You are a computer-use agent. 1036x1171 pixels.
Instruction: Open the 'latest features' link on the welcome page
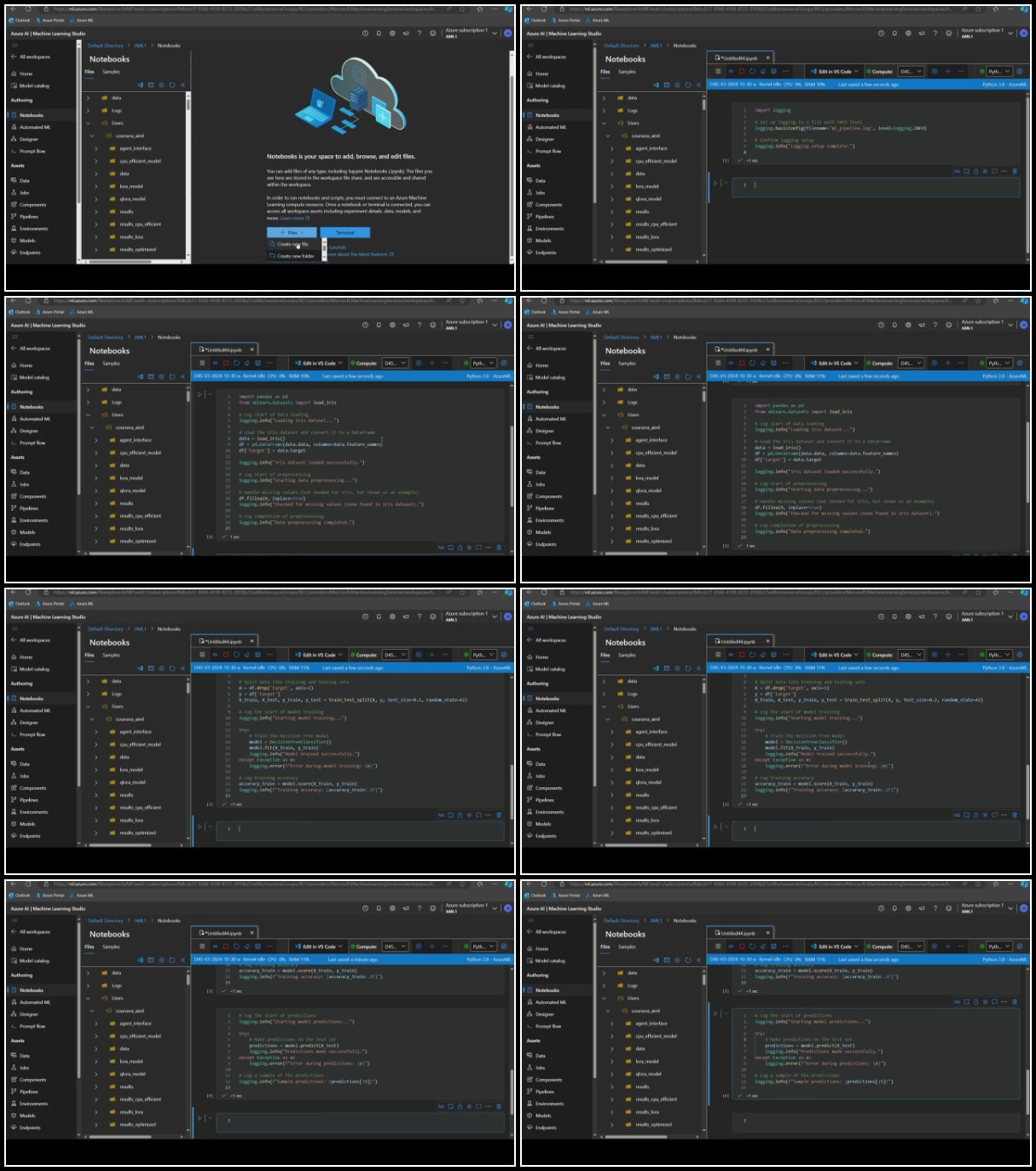tap(374, 254)
